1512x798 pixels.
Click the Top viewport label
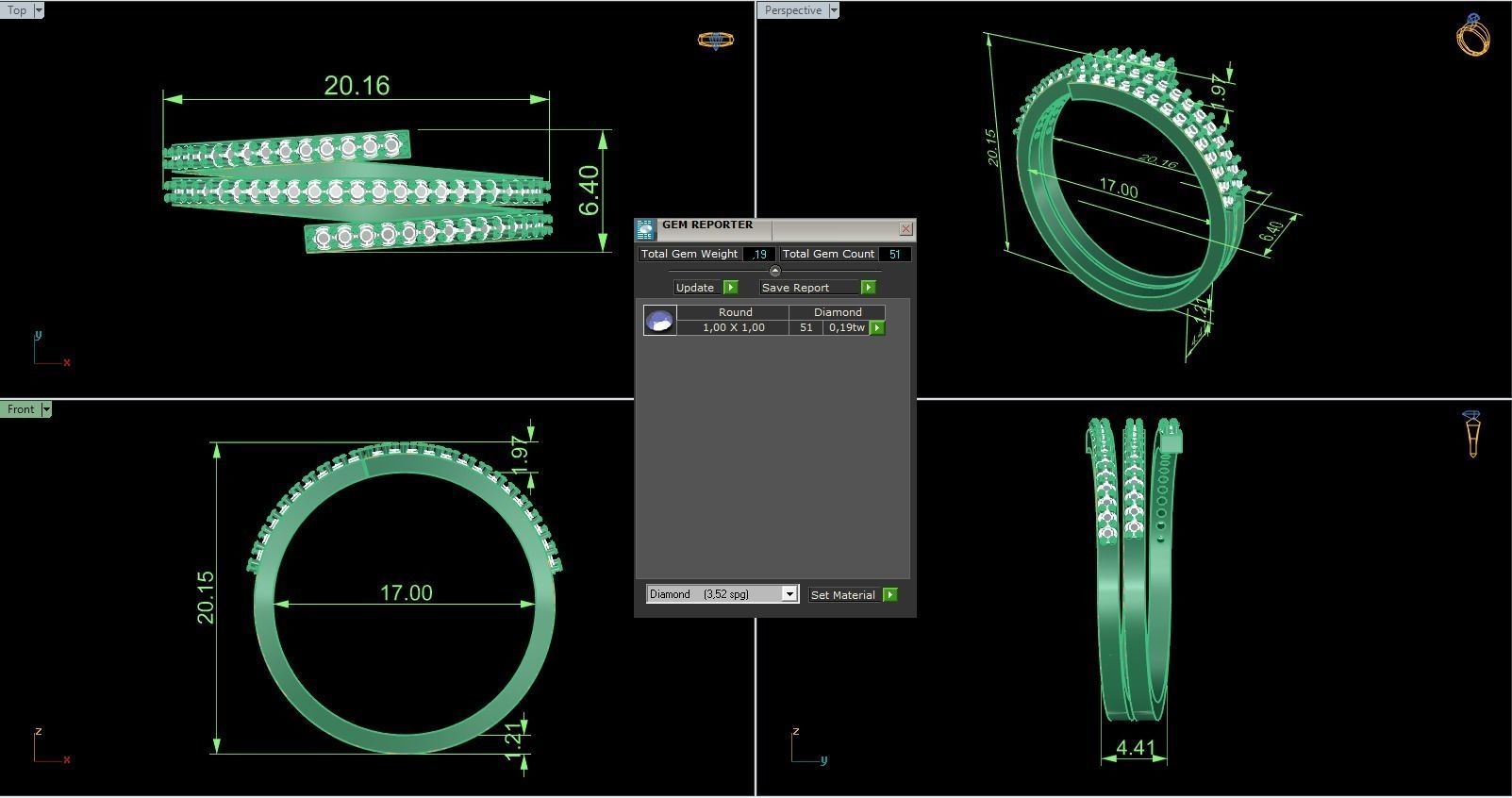(x=17, y=10)
